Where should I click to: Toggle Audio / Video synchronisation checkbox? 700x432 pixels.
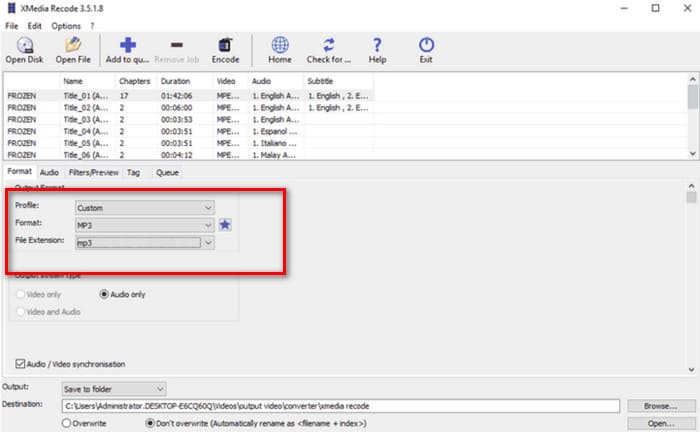(x=20, y=364)
